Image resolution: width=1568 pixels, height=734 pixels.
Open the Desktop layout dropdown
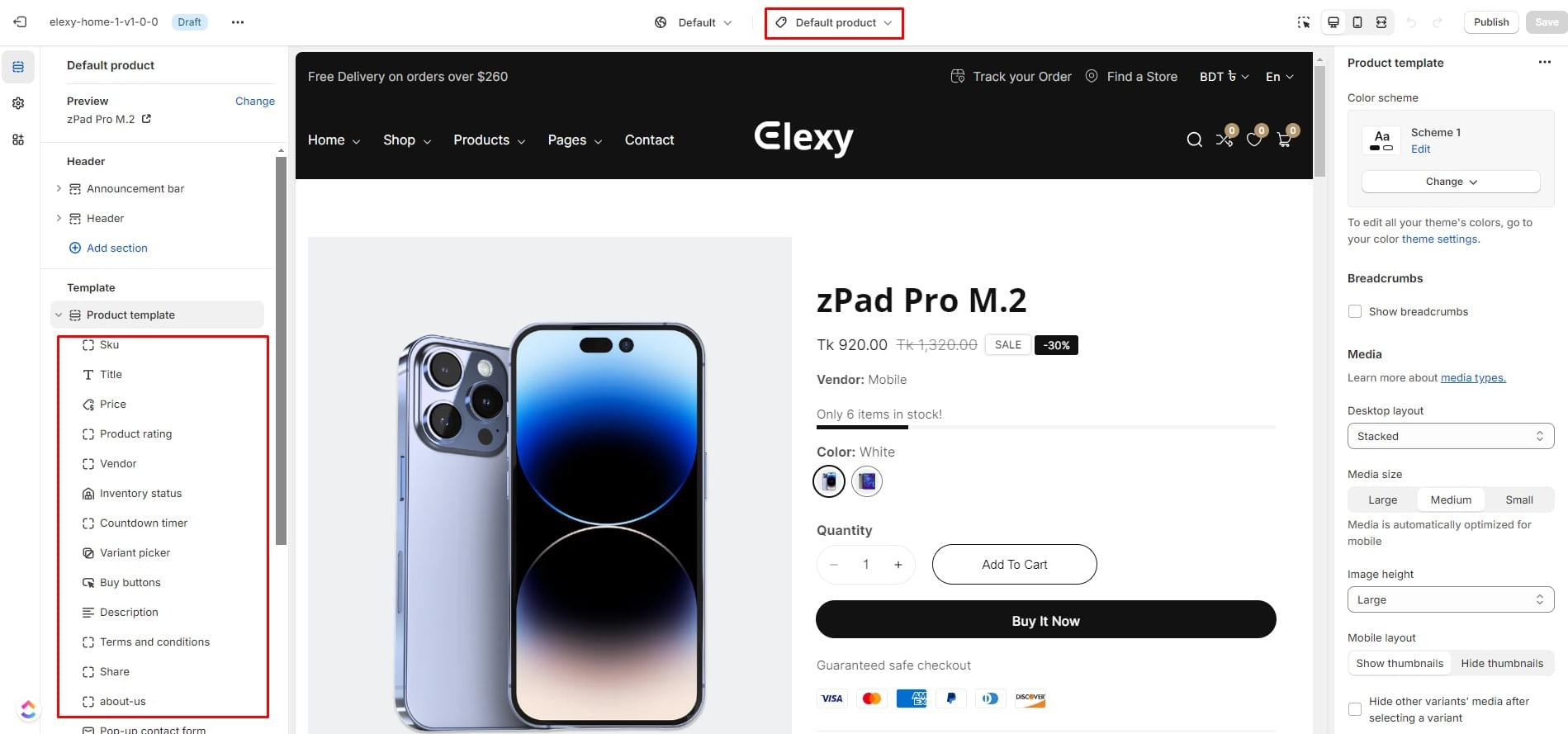(x=1450, y=436)
